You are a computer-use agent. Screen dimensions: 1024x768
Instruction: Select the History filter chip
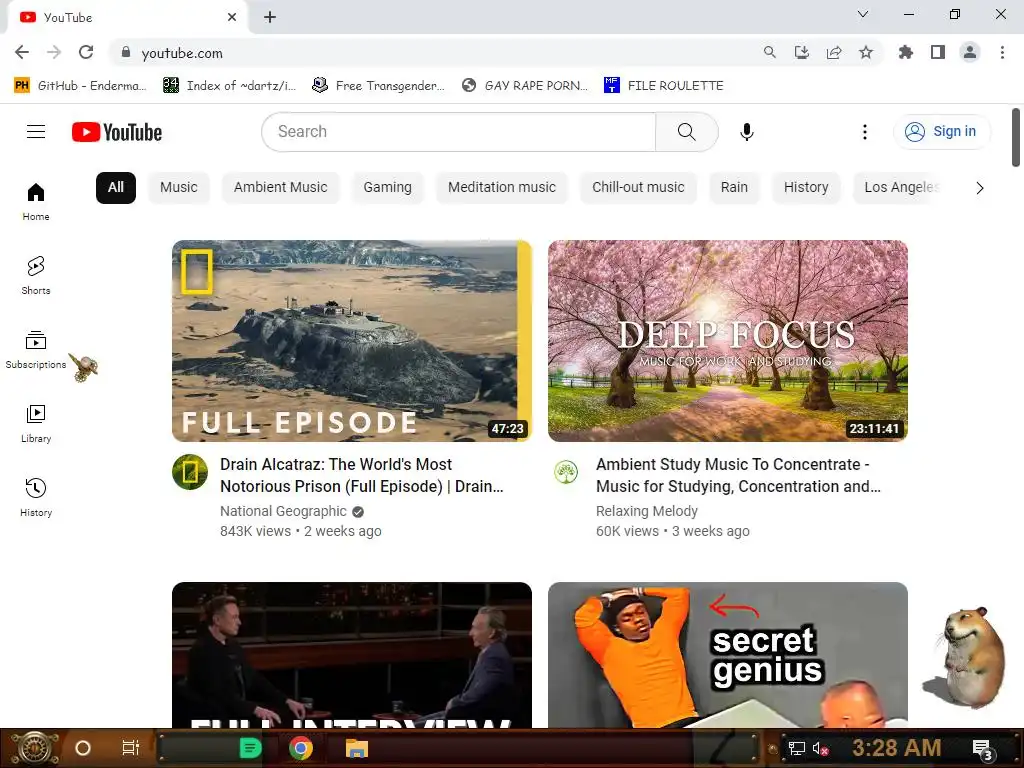(x=806, y=187)
